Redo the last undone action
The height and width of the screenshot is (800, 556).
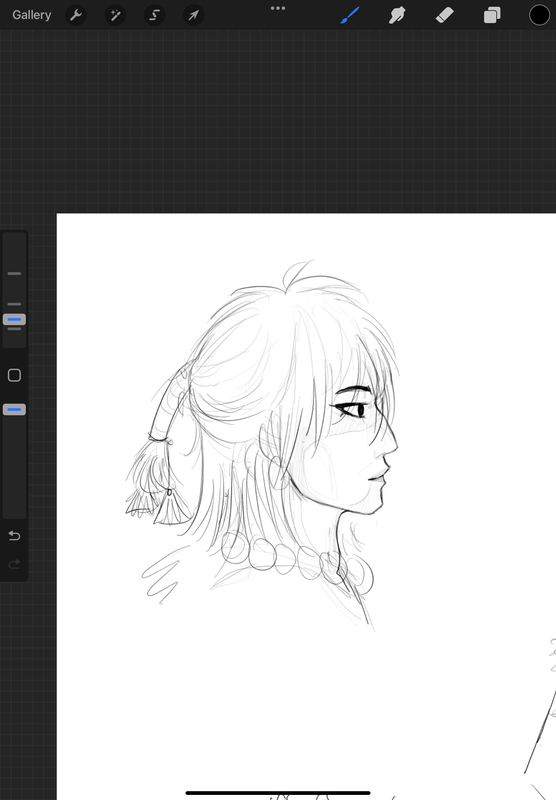(14, 564)
